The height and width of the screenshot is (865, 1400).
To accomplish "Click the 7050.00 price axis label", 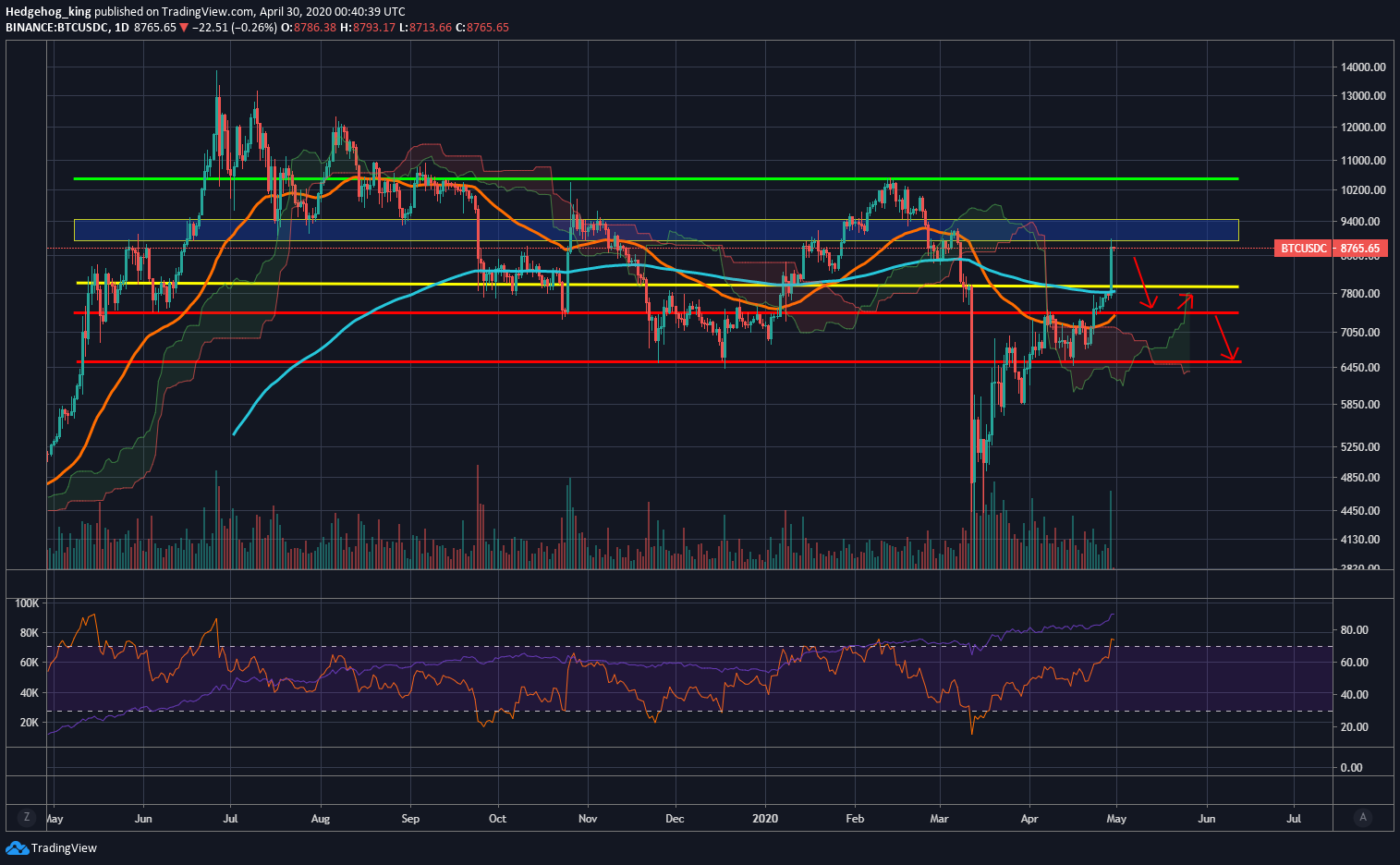I will click(1360, 333).
